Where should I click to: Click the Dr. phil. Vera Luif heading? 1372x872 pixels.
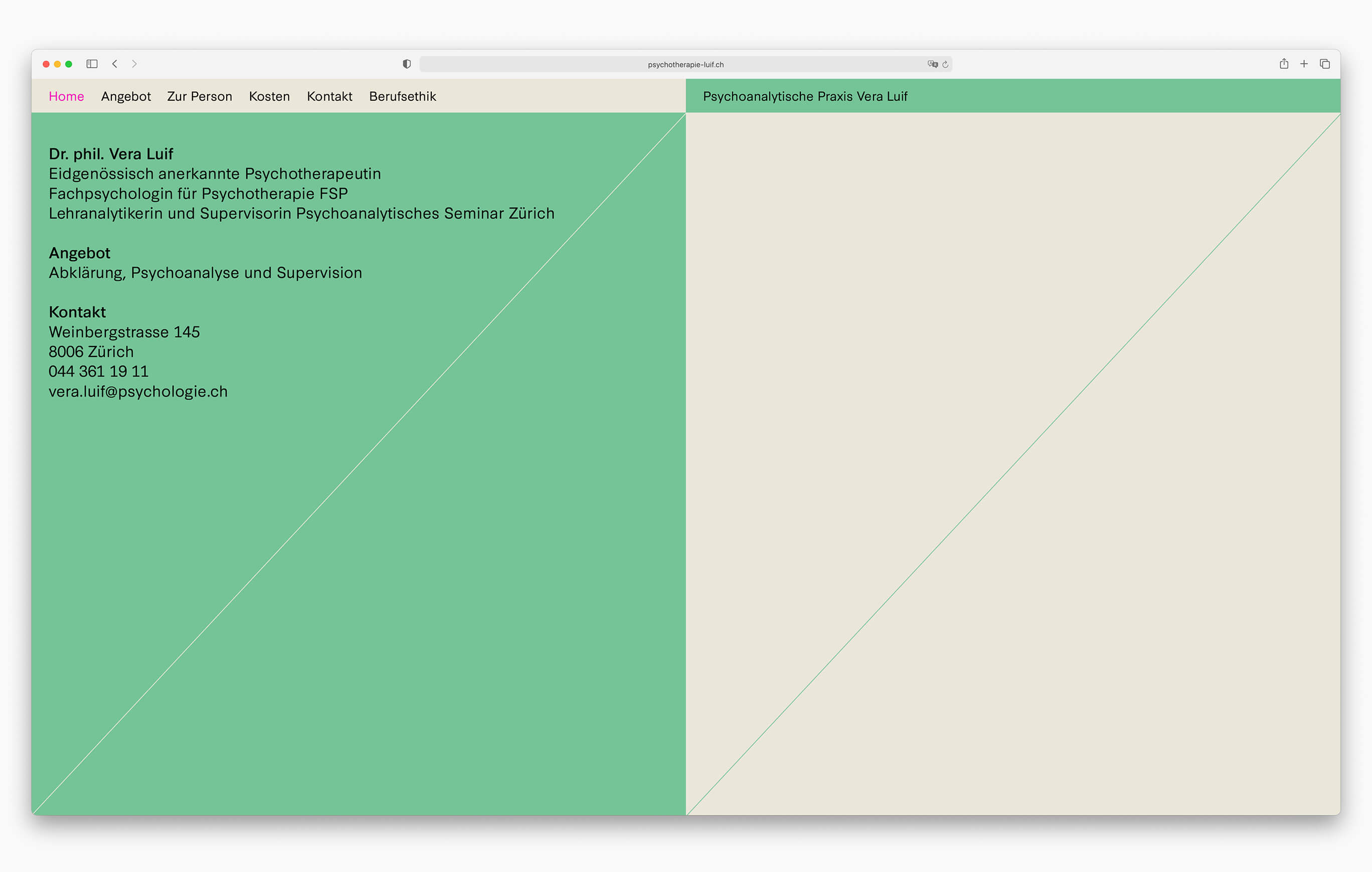[110, 154]
